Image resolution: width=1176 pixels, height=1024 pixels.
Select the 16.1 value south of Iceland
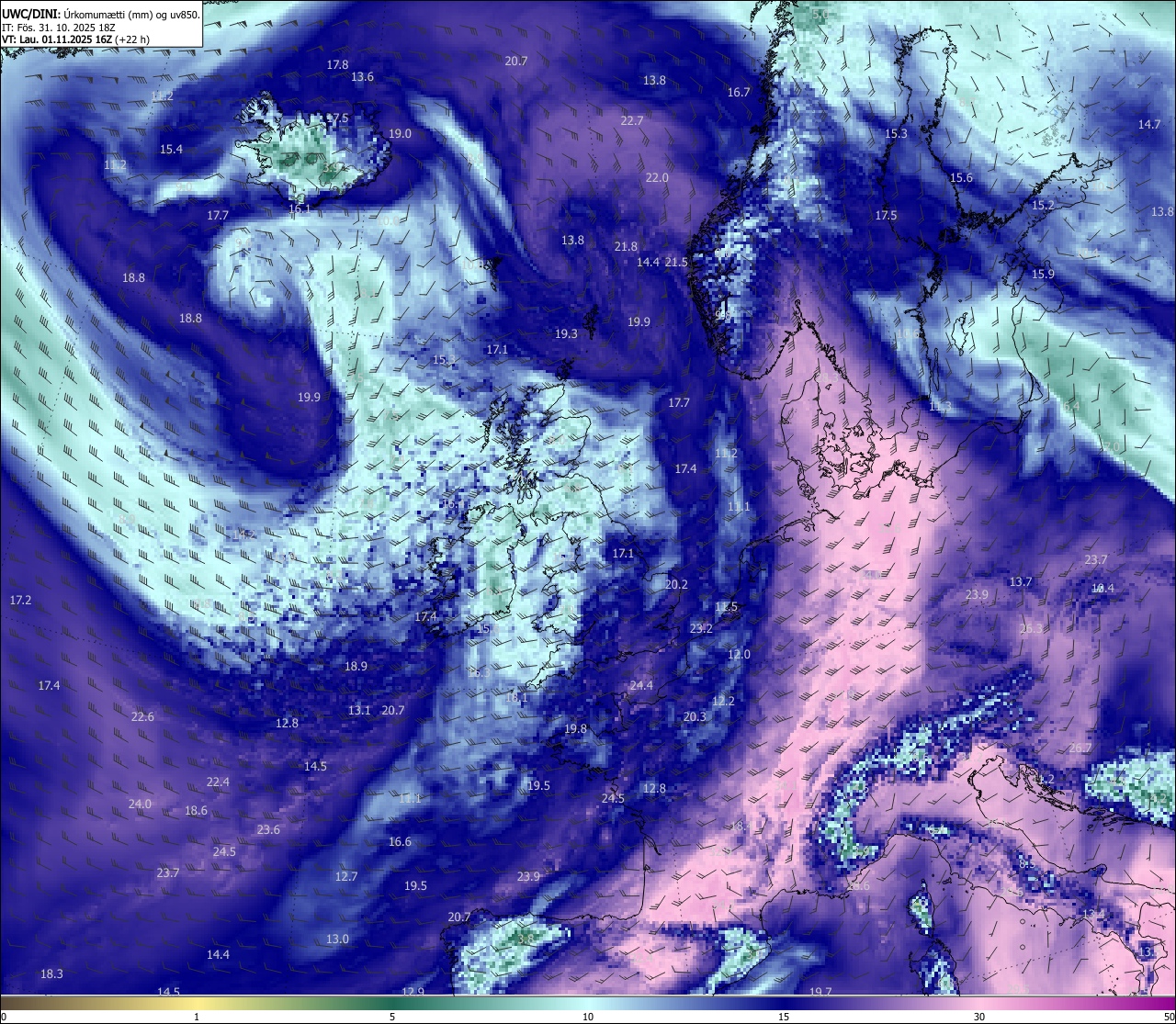(300, 208)
